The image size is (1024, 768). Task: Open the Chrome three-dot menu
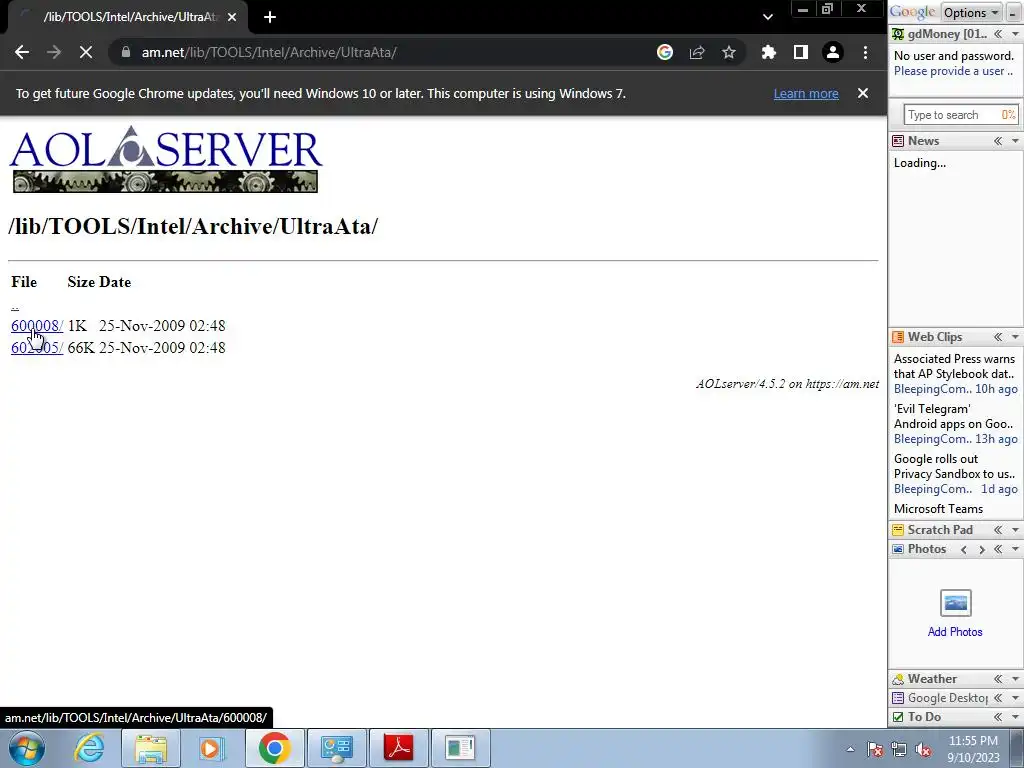click(865, 52)
